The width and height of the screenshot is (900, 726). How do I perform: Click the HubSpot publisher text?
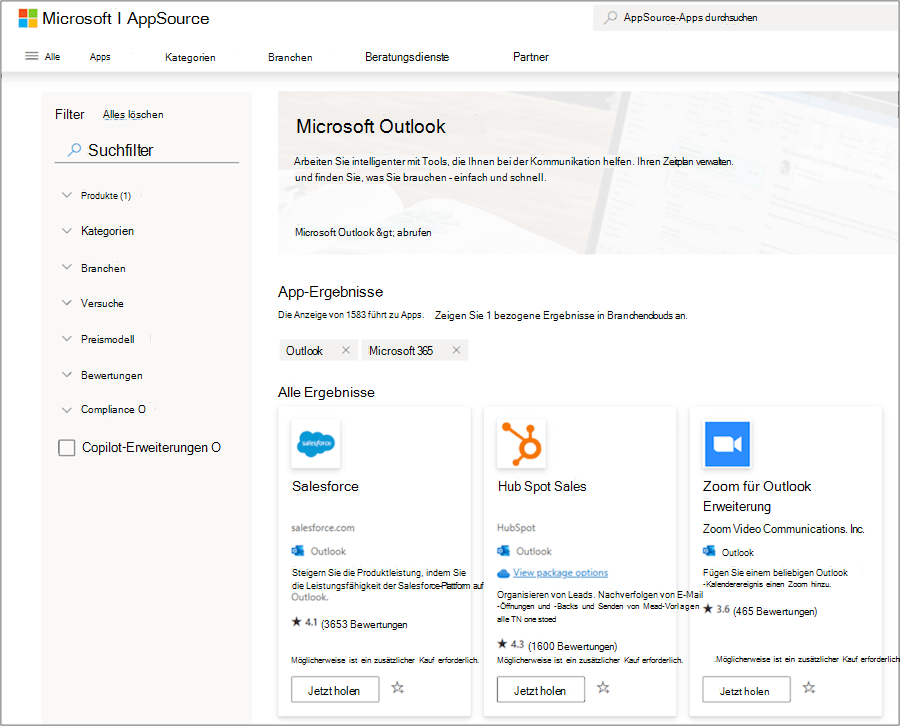[516, 527]
